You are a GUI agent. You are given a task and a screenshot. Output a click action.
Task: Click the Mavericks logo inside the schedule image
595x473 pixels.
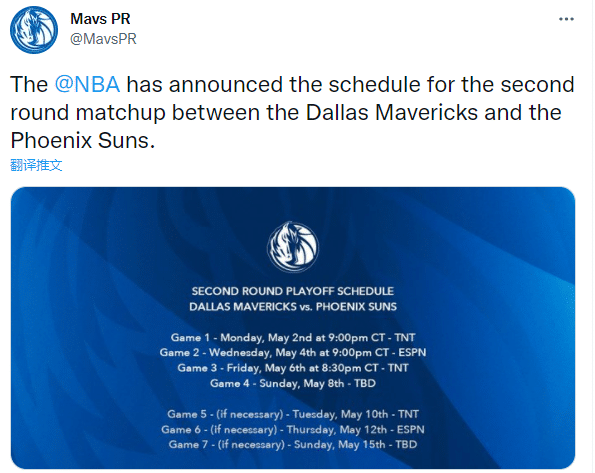[x=293, y=247]
